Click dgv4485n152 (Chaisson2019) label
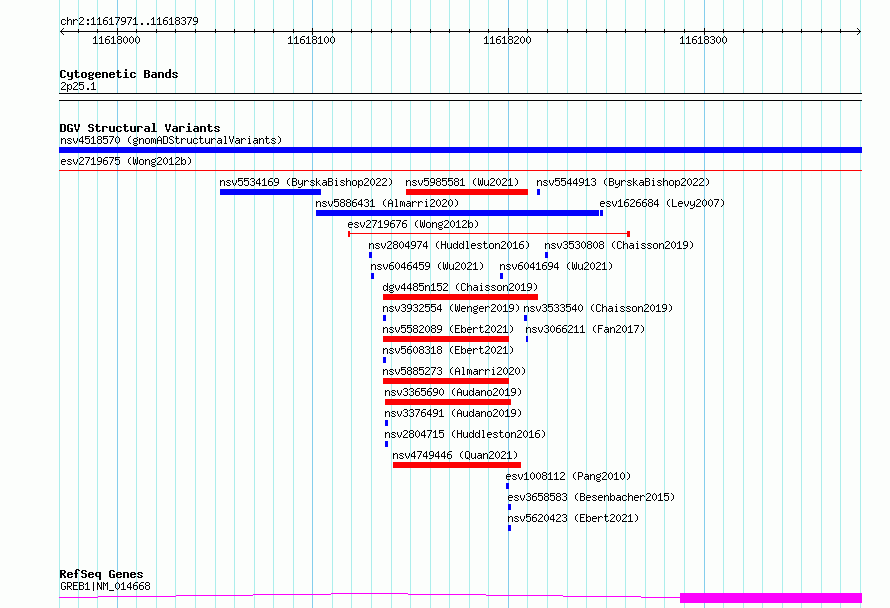Image resolution: width=890 pixels, height=608 pixels. 460,287
